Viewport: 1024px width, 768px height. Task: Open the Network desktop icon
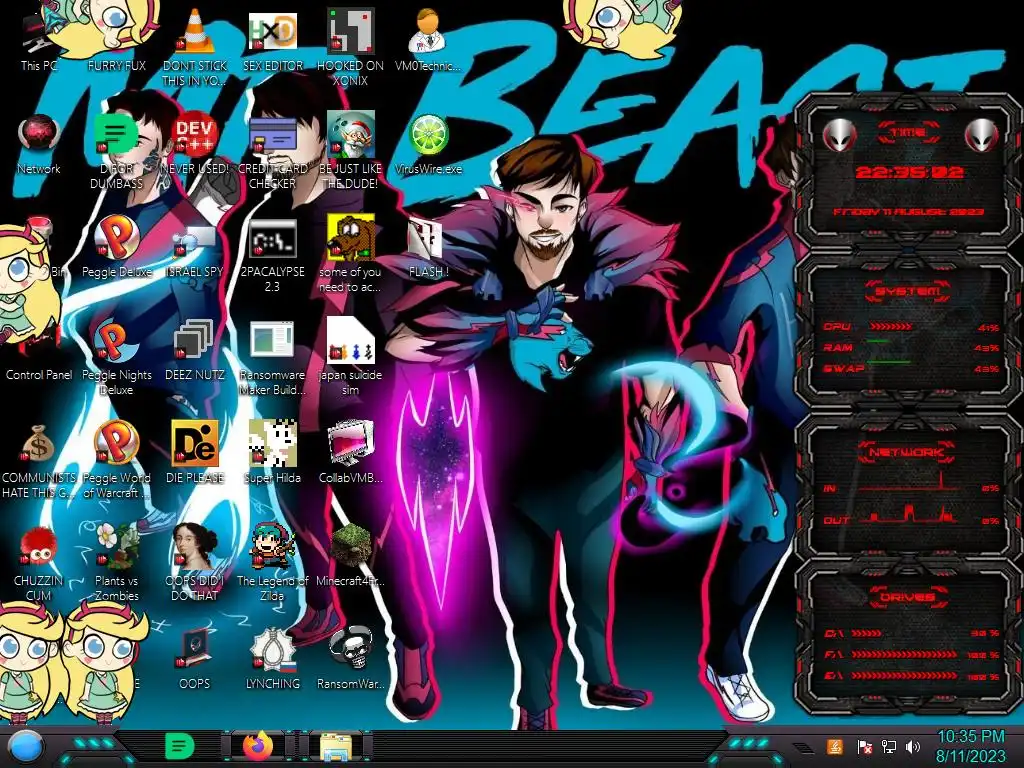click(39, 144)
